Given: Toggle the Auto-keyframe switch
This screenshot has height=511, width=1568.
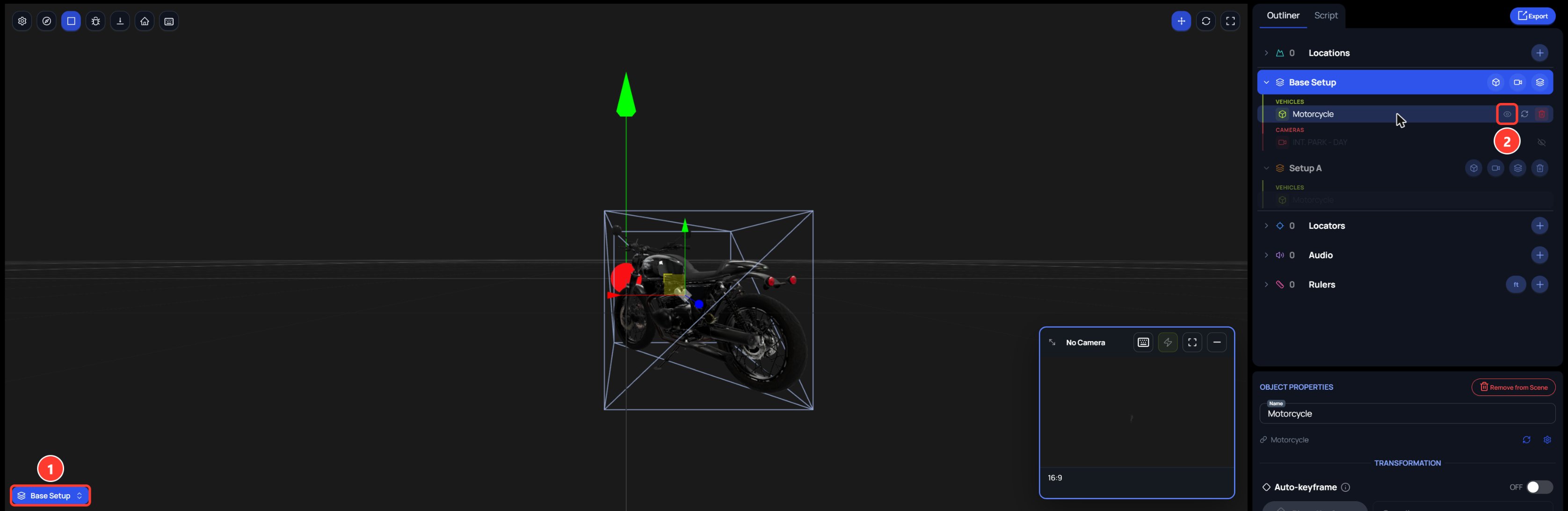Looking at the screenshot, I should point(1539,487).
